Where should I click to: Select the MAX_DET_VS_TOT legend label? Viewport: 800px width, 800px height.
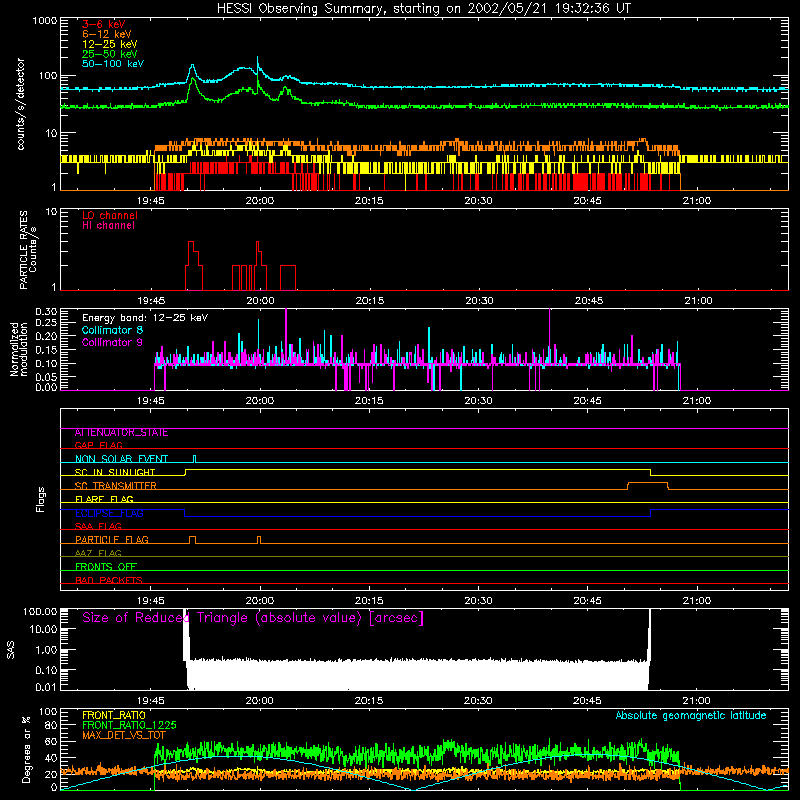123,735
